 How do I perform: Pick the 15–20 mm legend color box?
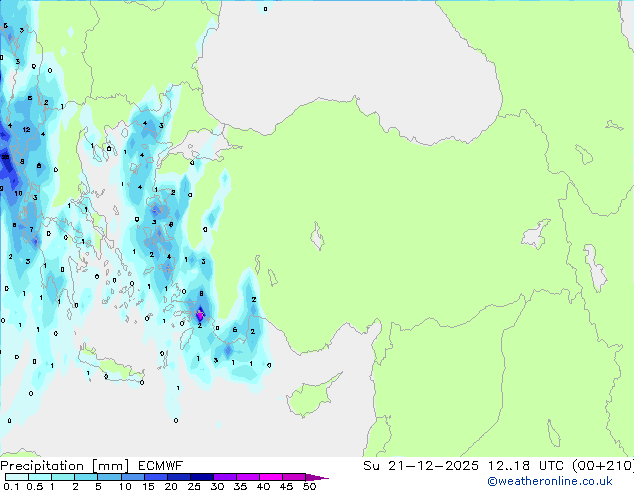pyautogui.click(x=155, y=477)
